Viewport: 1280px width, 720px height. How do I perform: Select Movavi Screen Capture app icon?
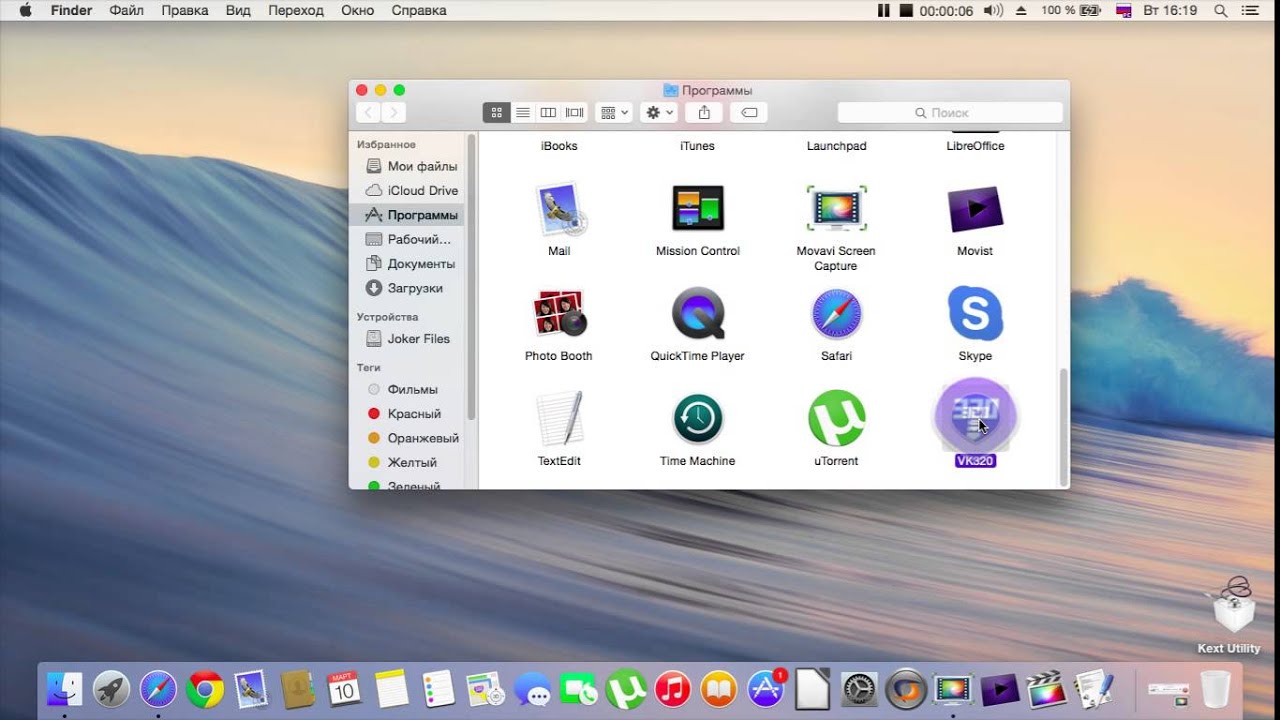pyautogui.click(x=836, y=209)
